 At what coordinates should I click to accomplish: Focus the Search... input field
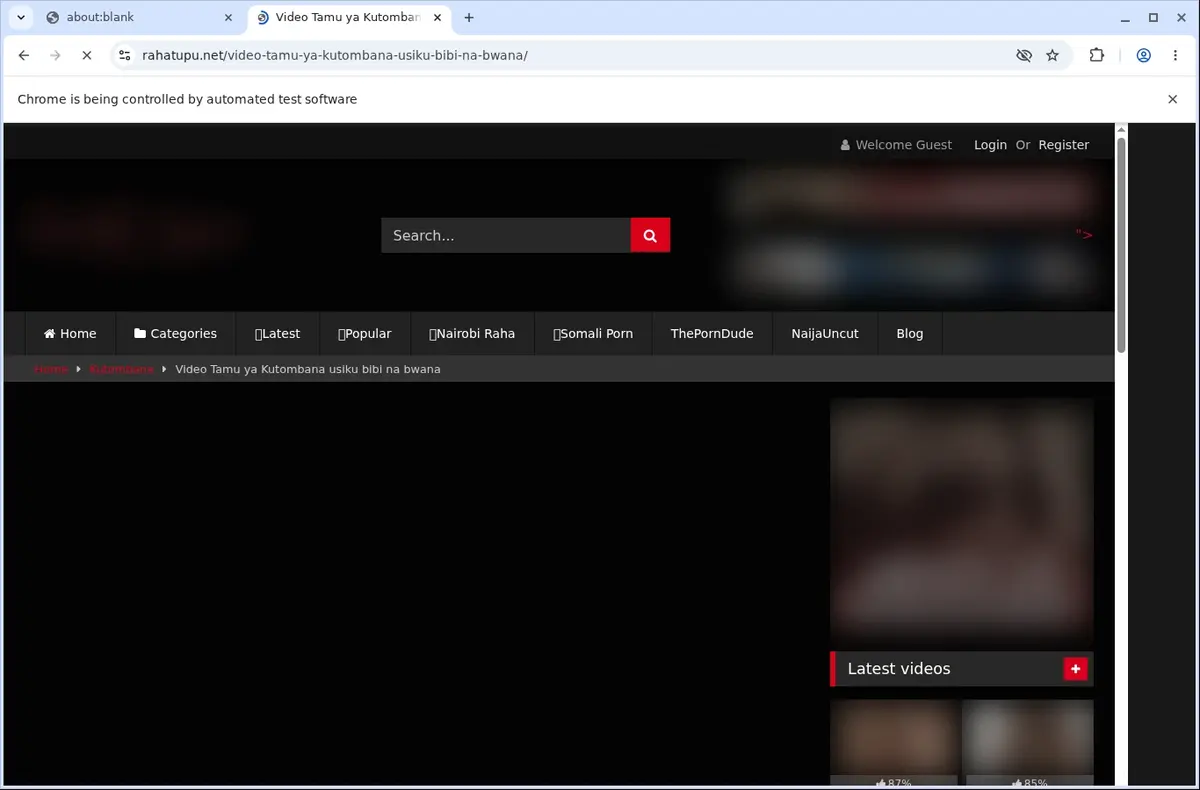click(506, 235)
